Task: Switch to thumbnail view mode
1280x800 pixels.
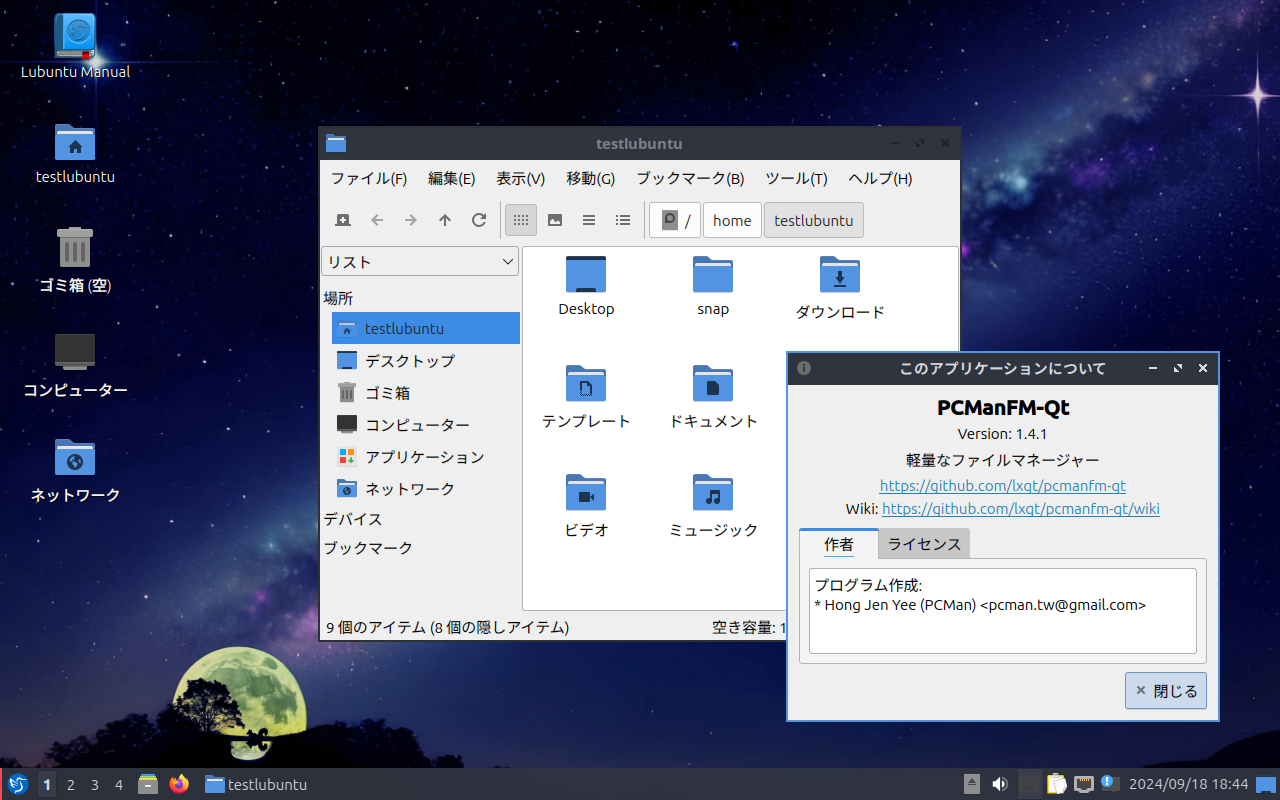Action: 555,220
